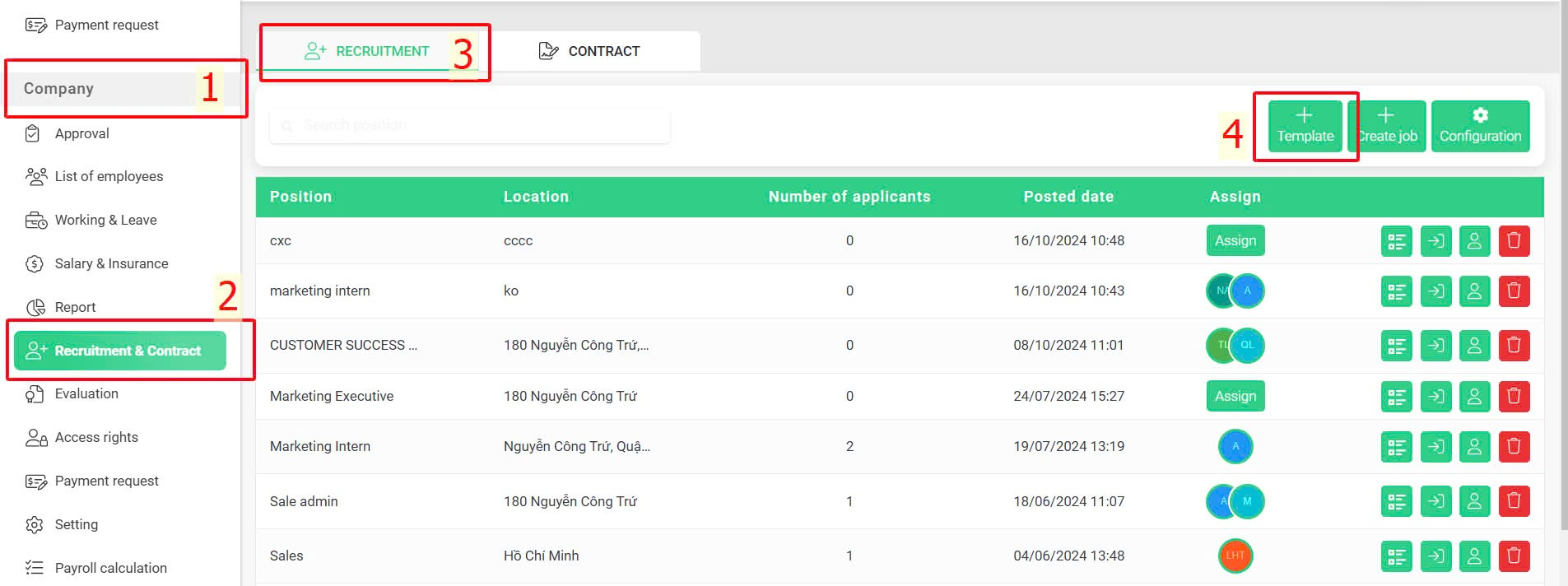
Task: Click the person icon for CUSTOMER SUCCESS row
Action: pos(1475,346)
